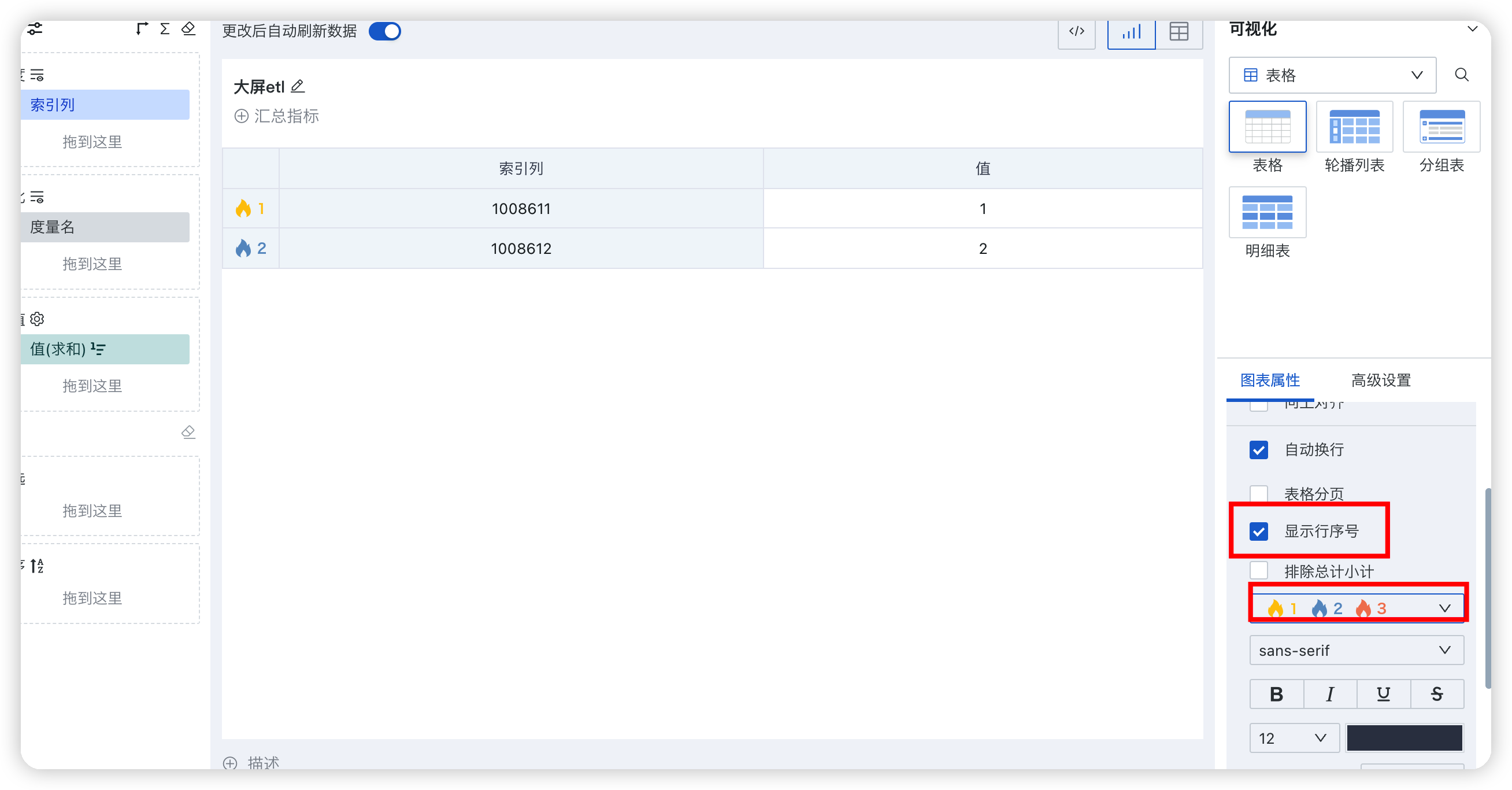1512x790 pixels.
Task: Select the 分组表 chart type thumbnail
Action: point(1441,126)
